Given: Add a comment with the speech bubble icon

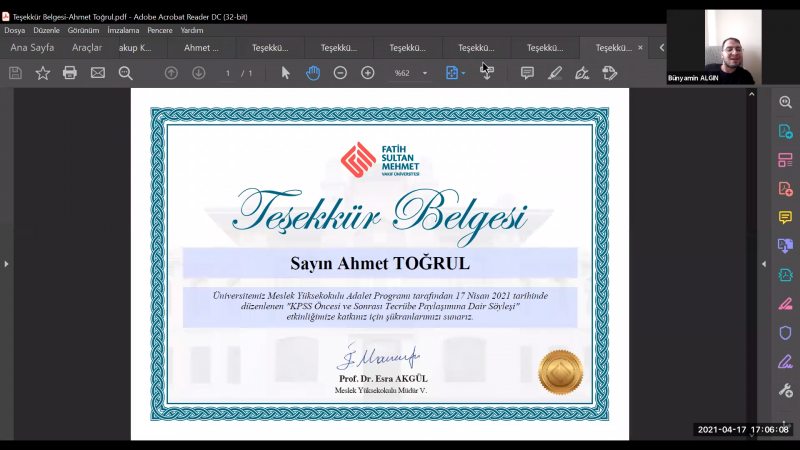Looking at the screenshot, I should pos(527,73).
